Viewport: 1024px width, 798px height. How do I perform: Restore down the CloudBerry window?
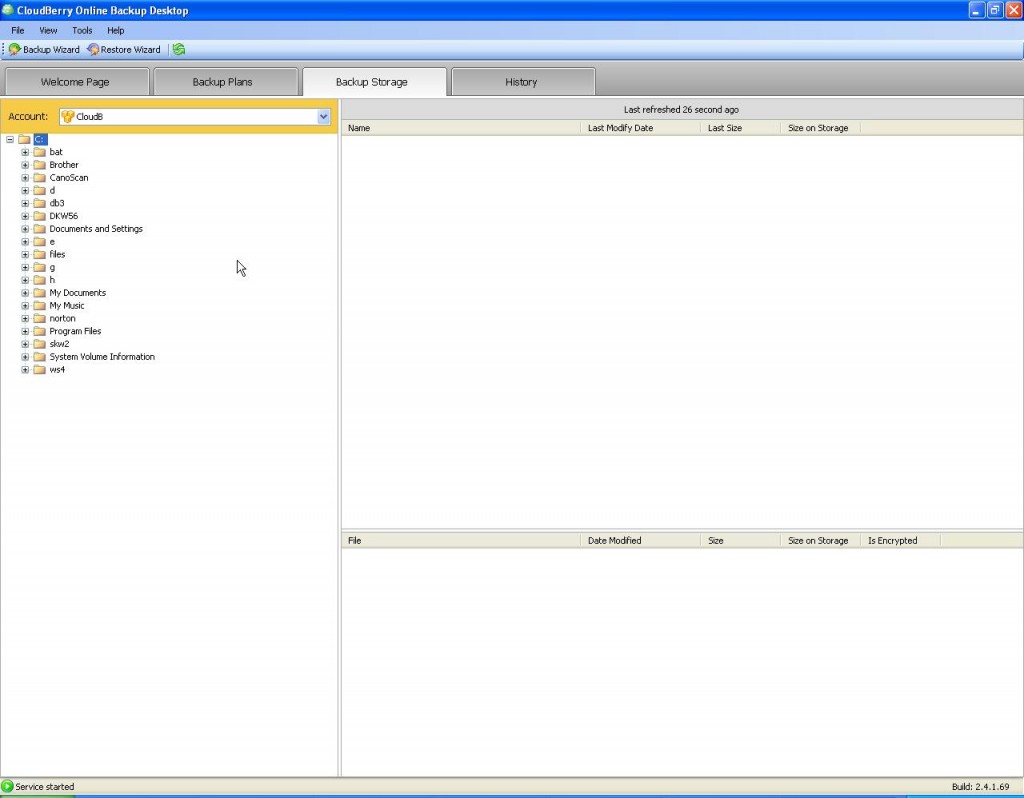[995, 10]
